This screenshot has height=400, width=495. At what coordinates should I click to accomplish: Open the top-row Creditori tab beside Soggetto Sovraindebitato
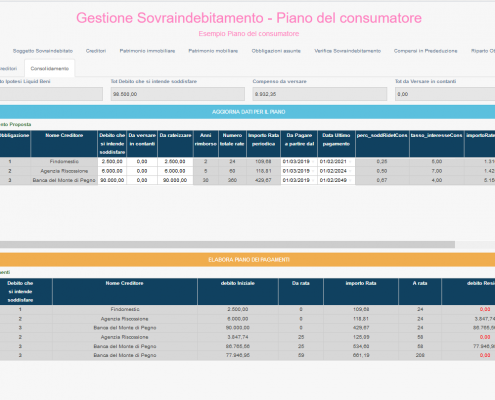(96, 51)
